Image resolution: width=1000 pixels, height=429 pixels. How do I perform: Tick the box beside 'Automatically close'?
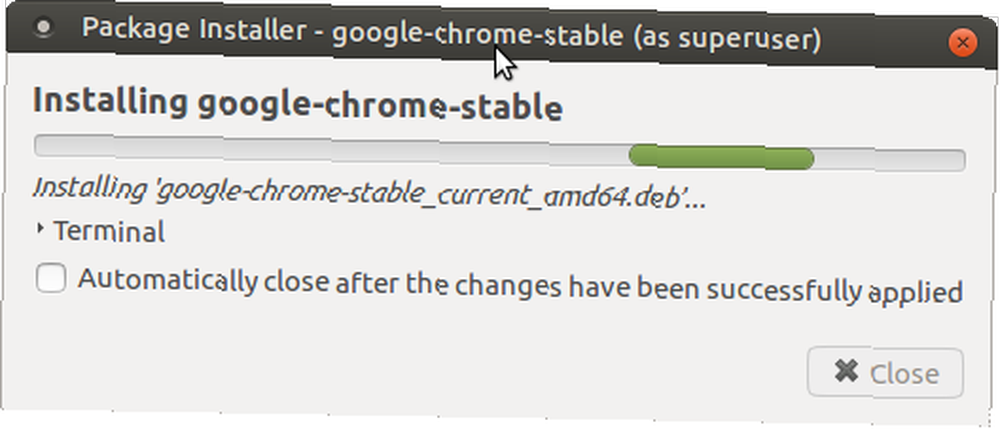(x=50, y=279)
